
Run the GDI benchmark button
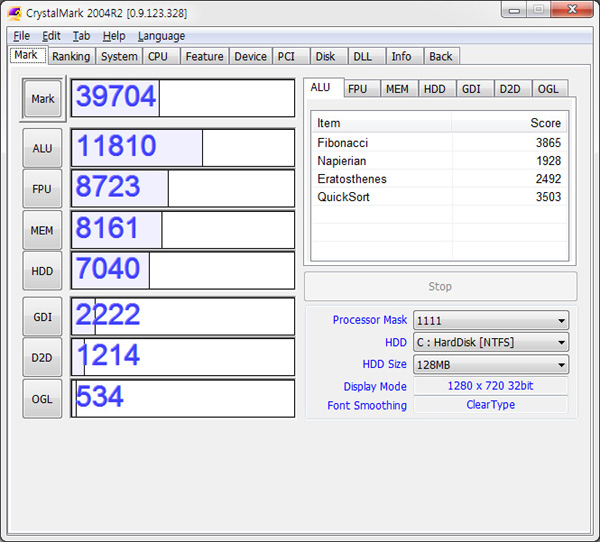coord(42,317)
